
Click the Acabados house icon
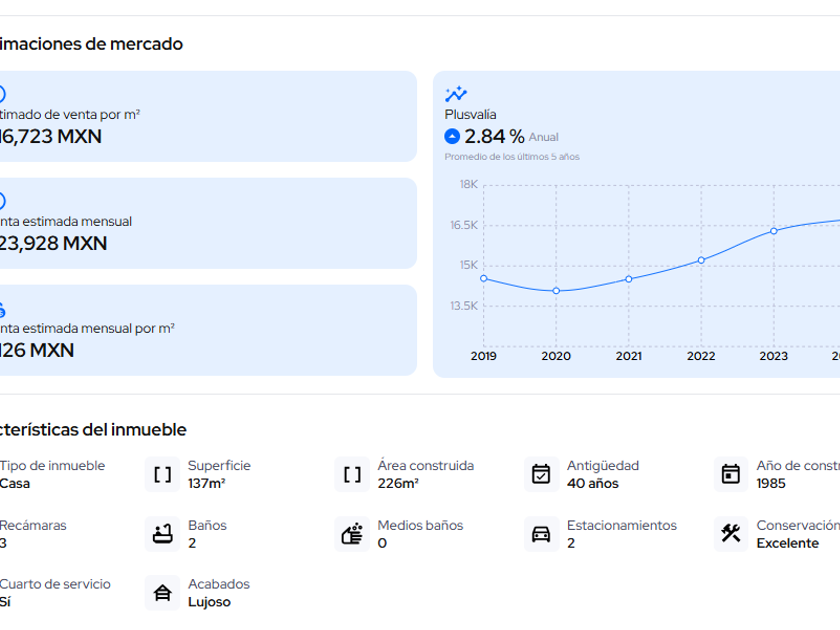(x=162, y=593)
